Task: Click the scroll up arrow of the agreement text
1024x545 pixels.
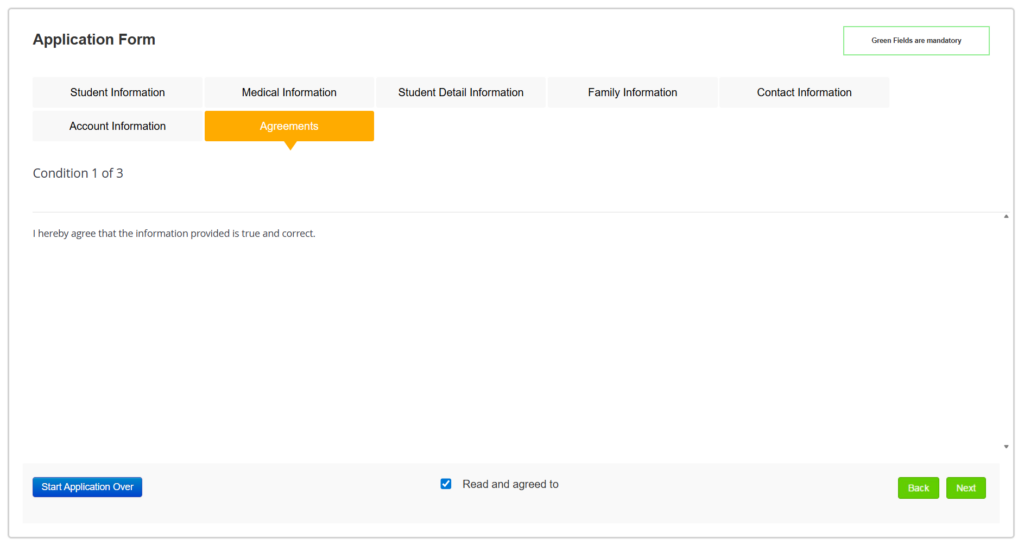Action: click(1006, 216)
